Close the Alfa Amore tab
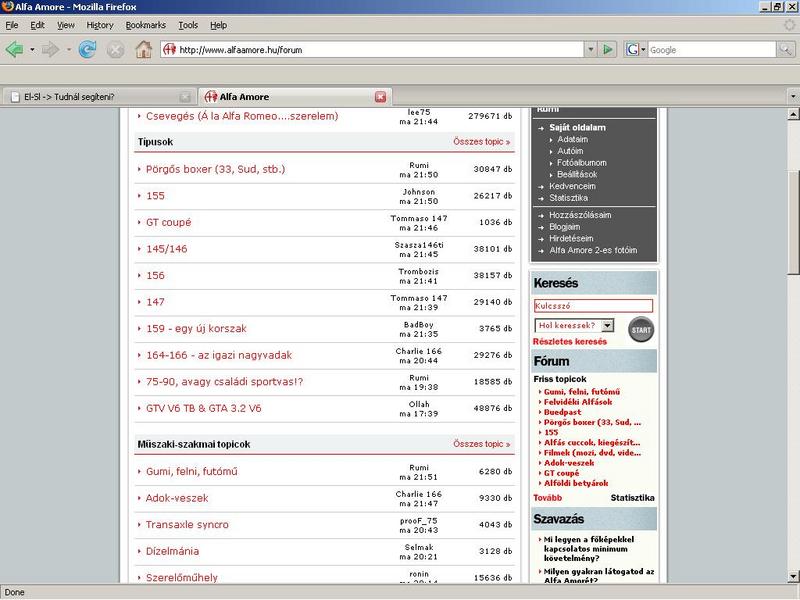The width and height of the screenshot is (800, 600). (x=381, y=97)
